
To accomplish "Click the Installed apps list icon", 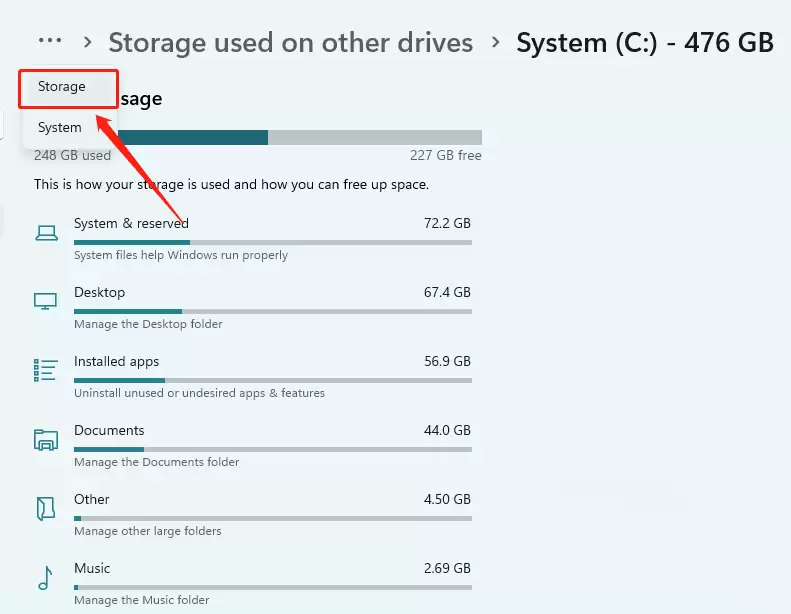I will [45, 370].
